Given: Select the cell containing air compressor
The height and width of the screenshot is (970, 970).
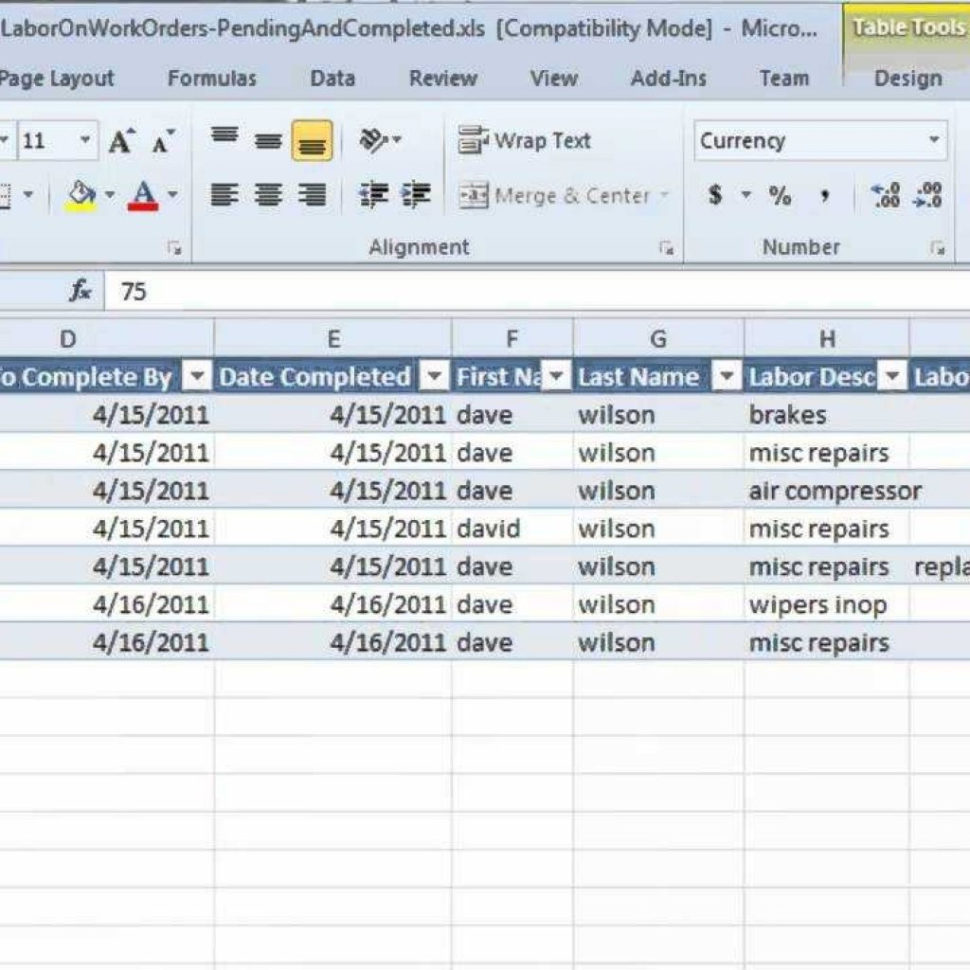Looking at the screenshot, I should (827, 491).
